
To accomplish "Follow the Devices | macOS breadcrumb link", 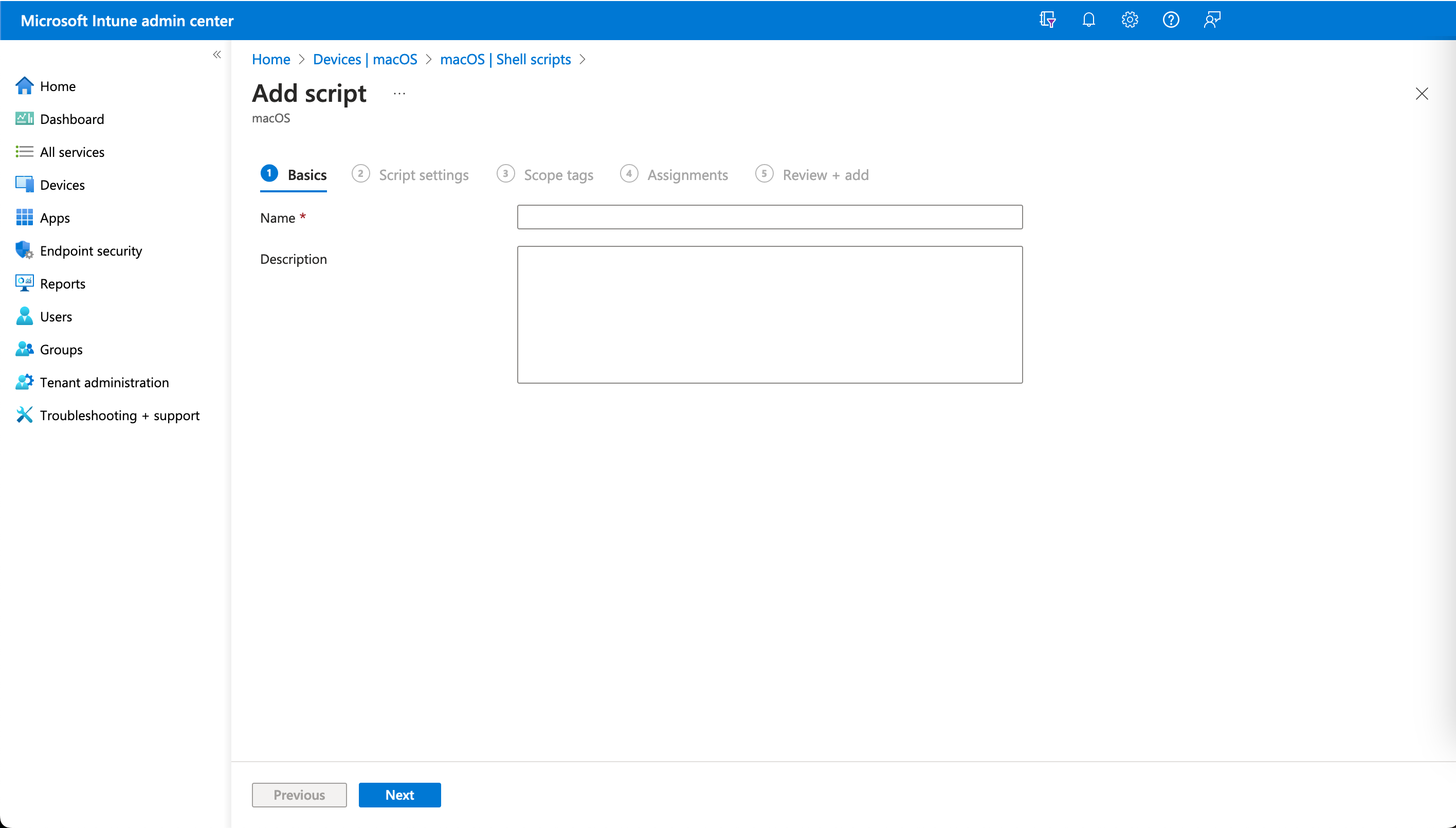I will pyautogui.click(x=365, y=59).
